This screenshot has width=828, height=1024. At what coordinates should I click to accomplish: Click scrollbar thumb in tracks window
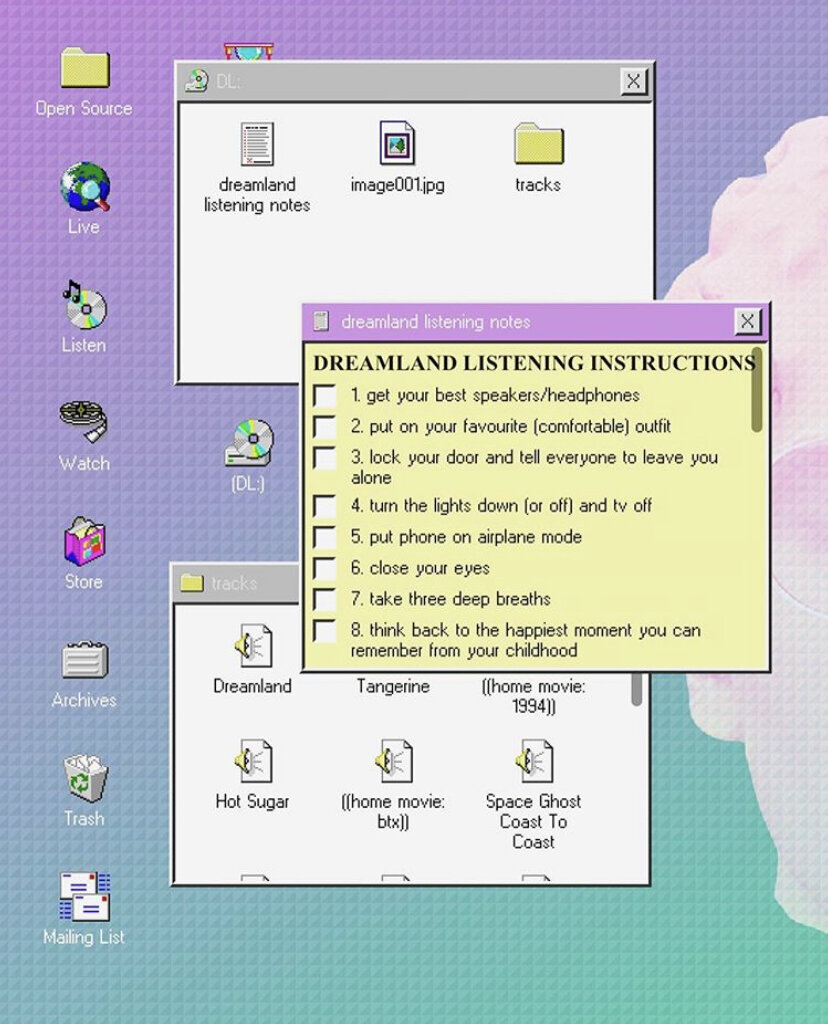point(637,690)
